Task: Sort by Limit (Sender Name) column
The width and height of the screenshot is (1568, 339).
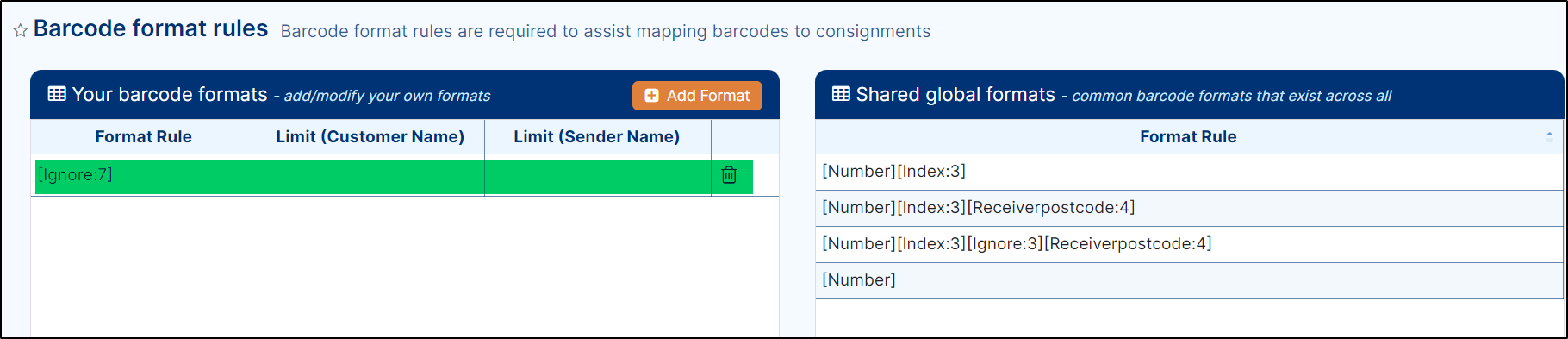Action: click(x=597, y=136)
